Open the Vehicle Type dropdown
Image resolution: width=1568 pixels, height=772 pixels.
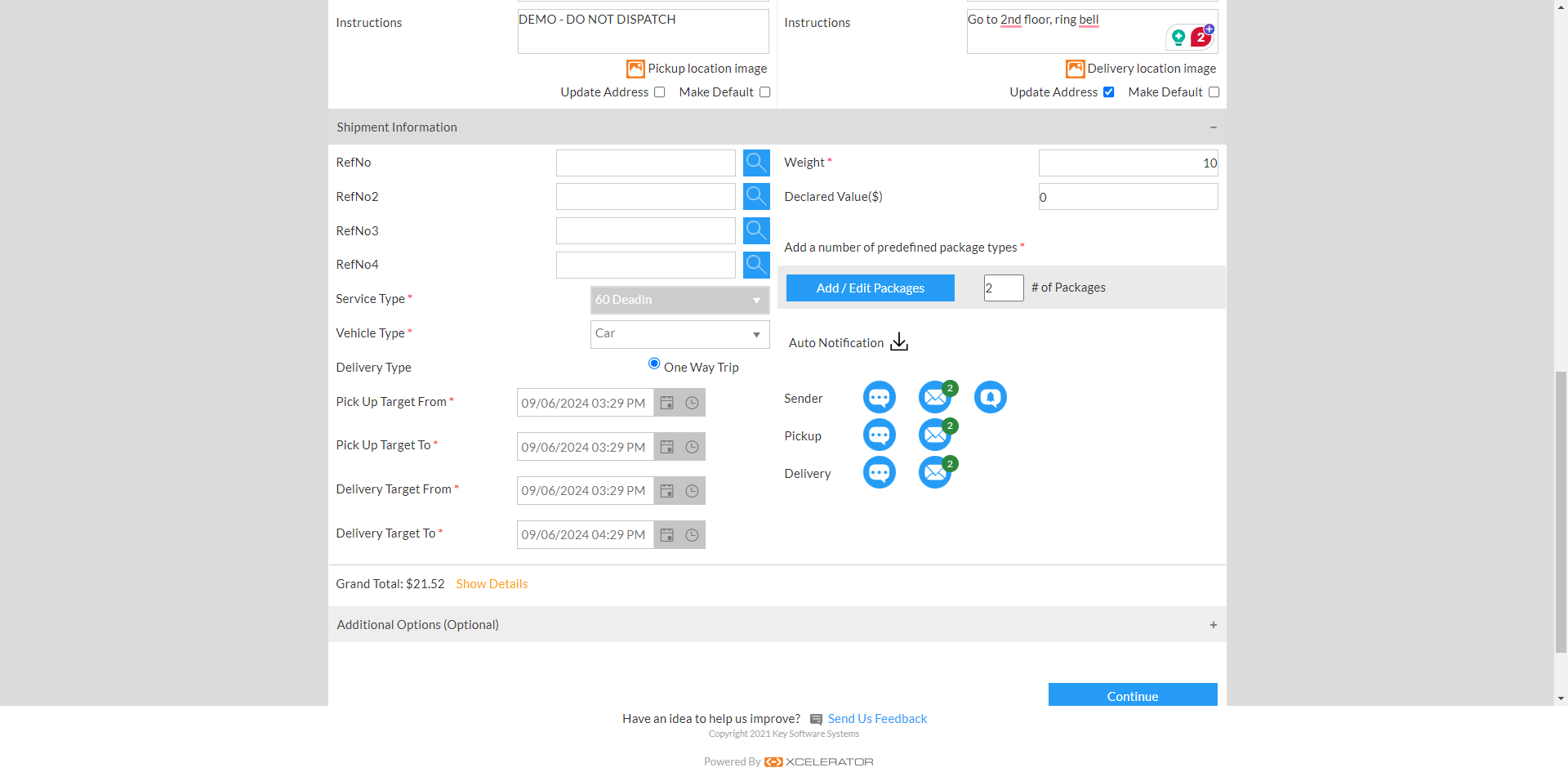pos(679,334)
